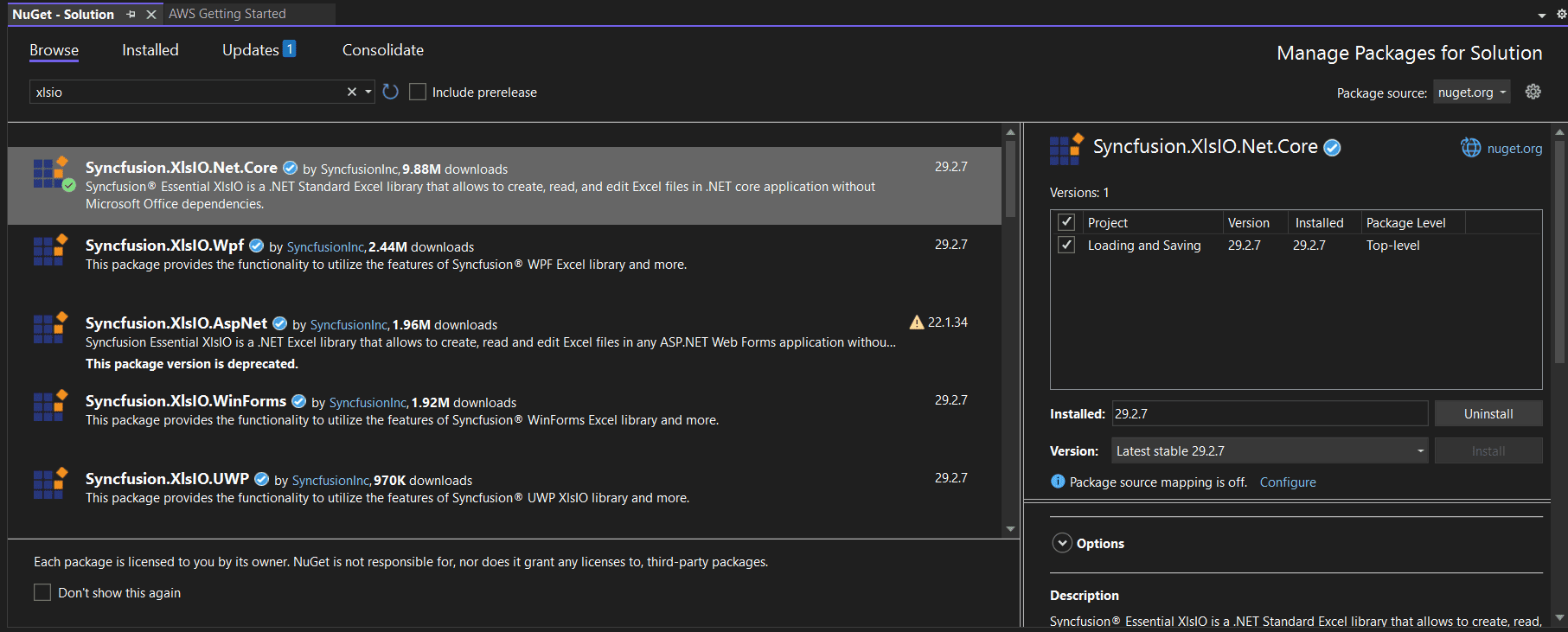Select the Syncfusion.XlsIO.AspNet package title
Viewport: 1568px width, 632px height.
176,323
